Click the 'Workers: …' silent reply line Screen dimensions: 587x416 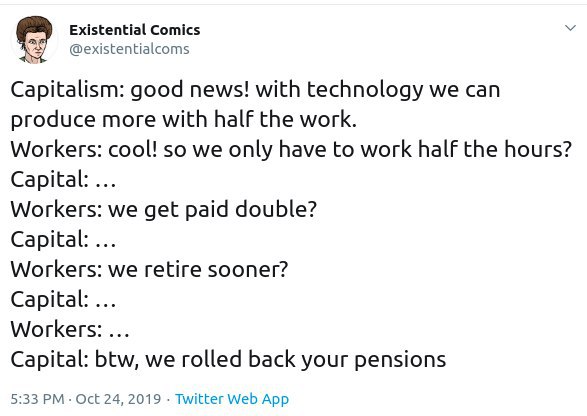point(70,329)
